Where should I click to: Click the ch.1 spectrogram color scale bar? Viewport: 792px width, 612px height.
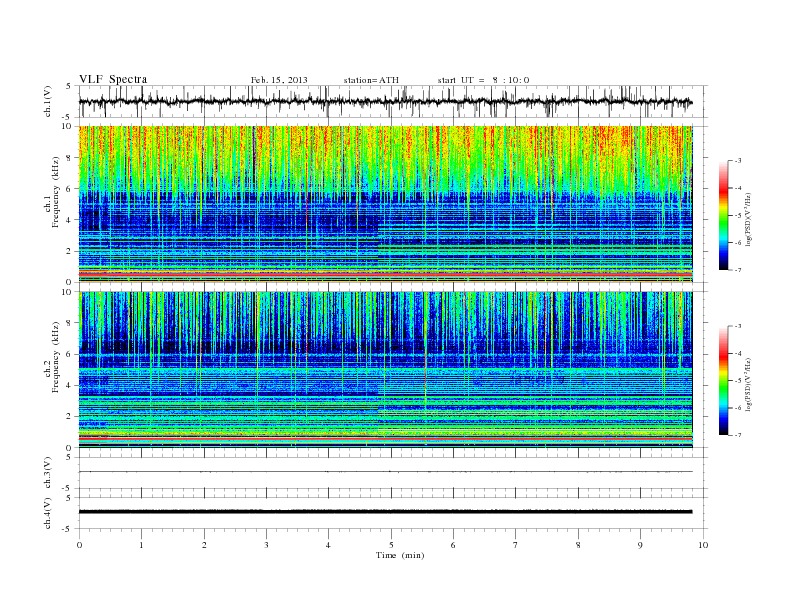[x=723, y=215]
